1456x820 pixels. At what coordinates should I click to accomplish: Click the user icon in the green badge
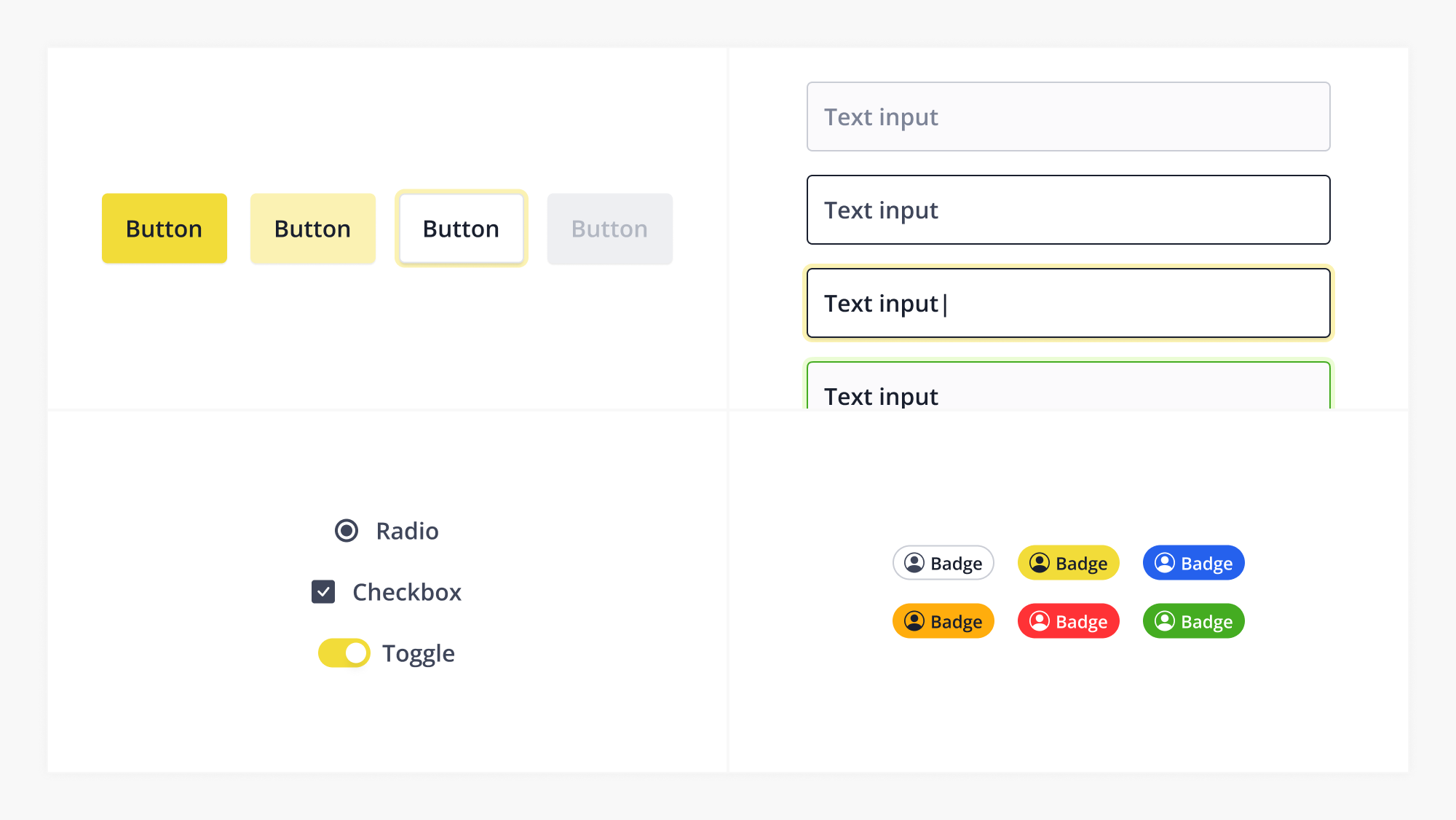tap(1165, 621)
